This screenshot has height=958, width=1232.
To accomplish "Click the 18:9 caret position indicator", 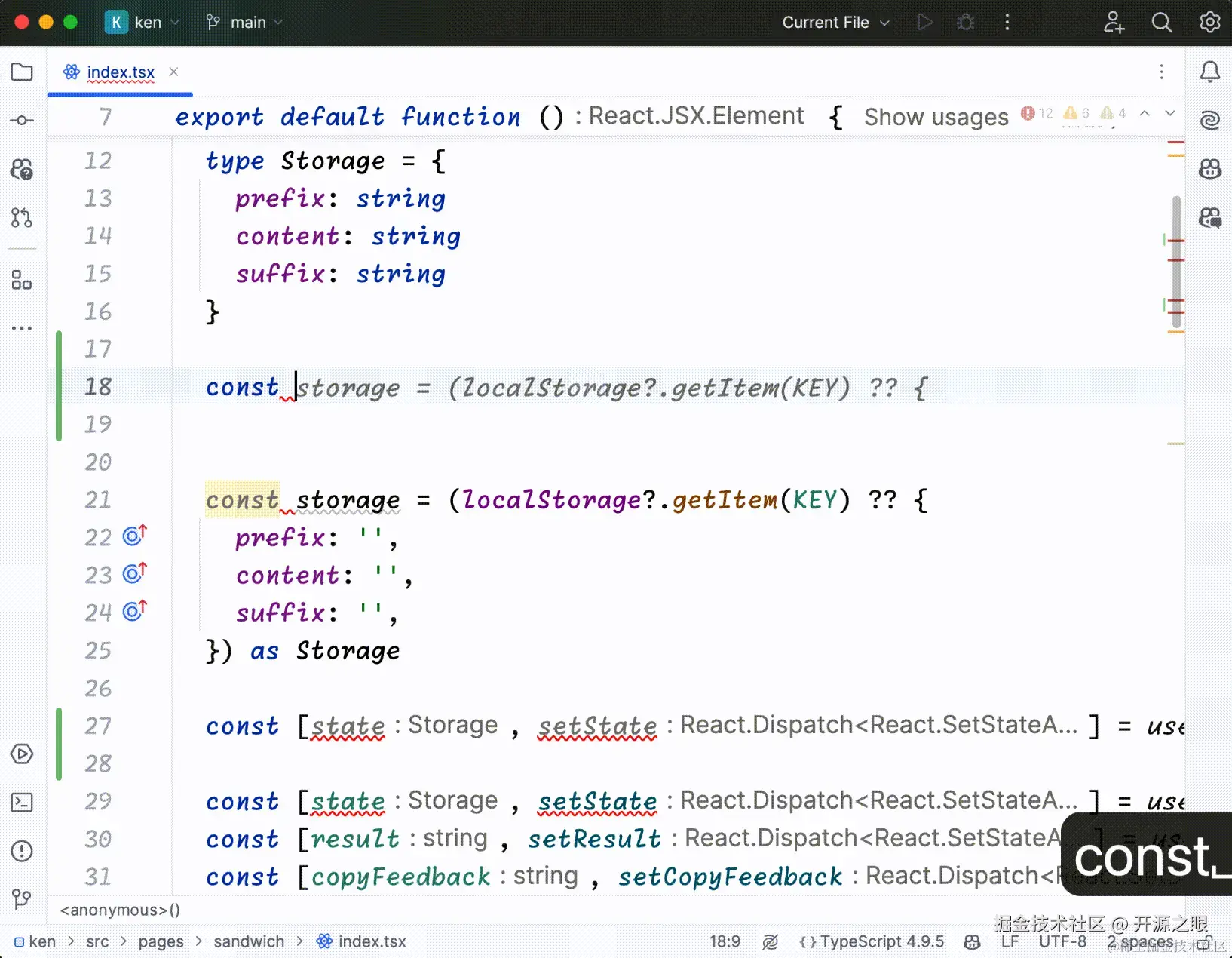I will (725, 941).
